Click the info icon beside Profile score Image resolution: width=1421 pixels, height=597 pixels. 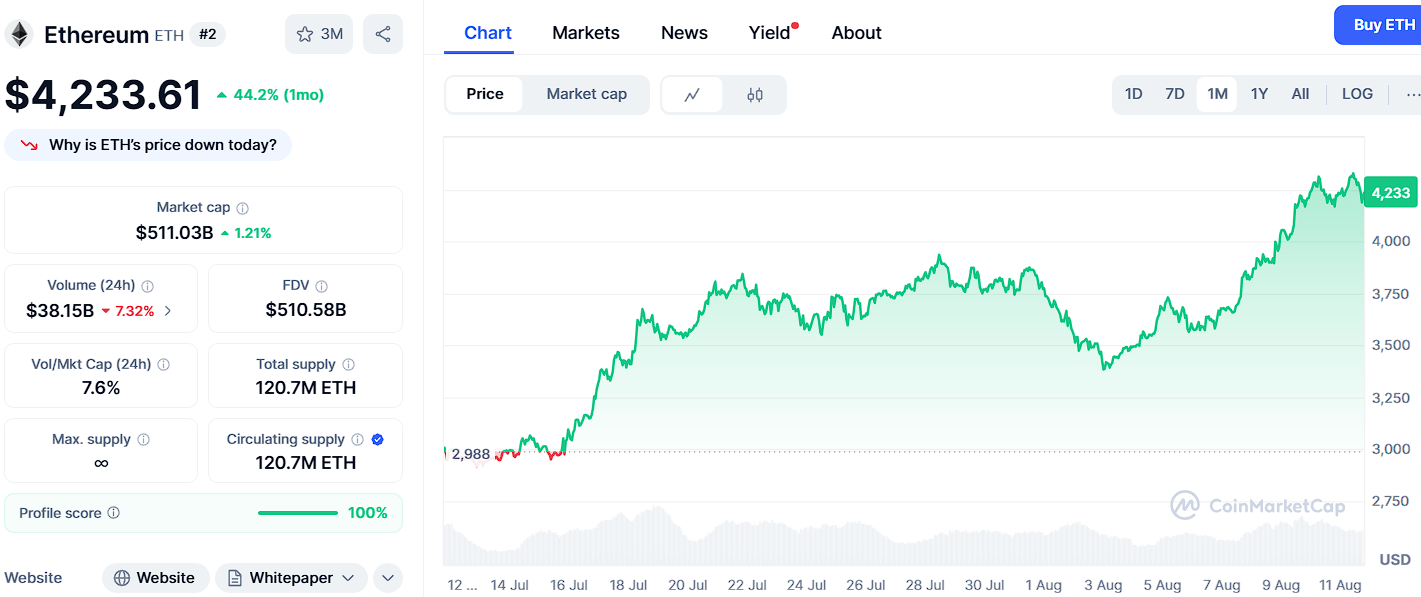[113, 513]
